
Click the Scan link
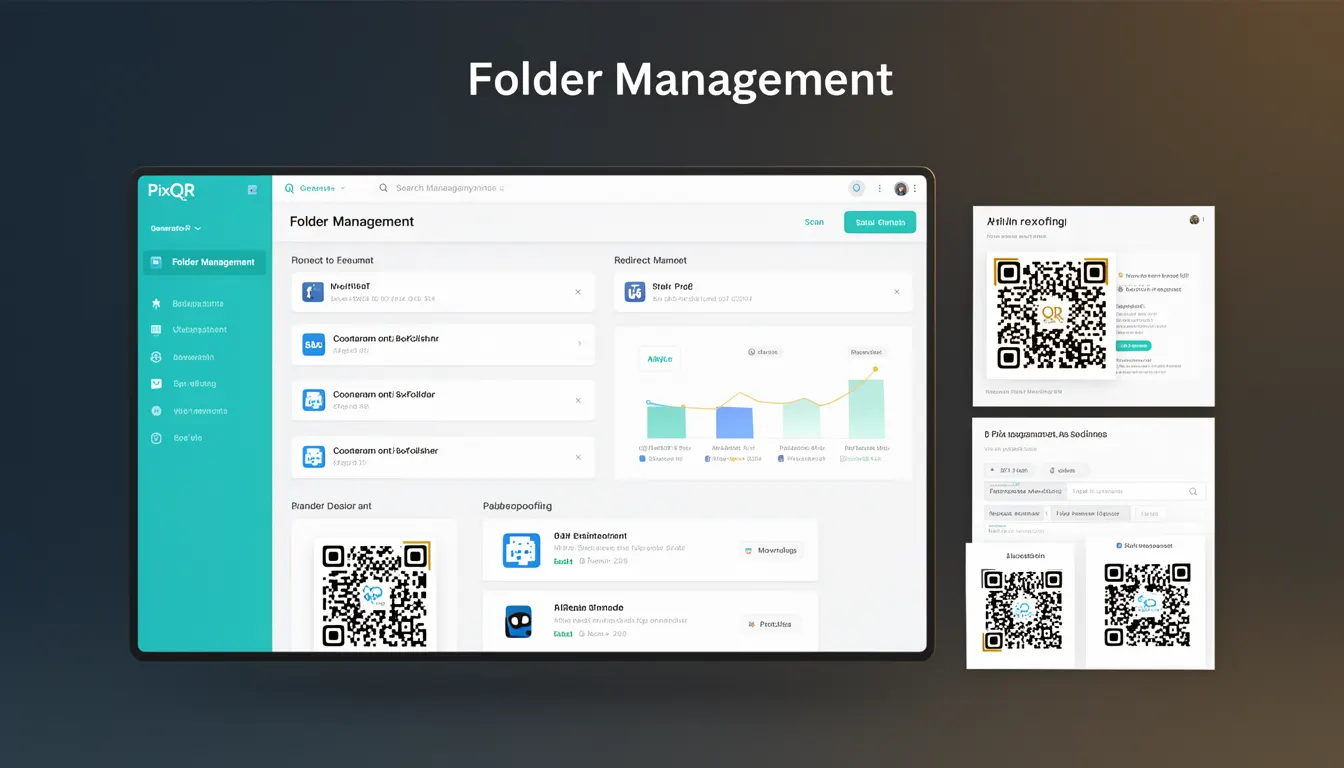point(815,222)
